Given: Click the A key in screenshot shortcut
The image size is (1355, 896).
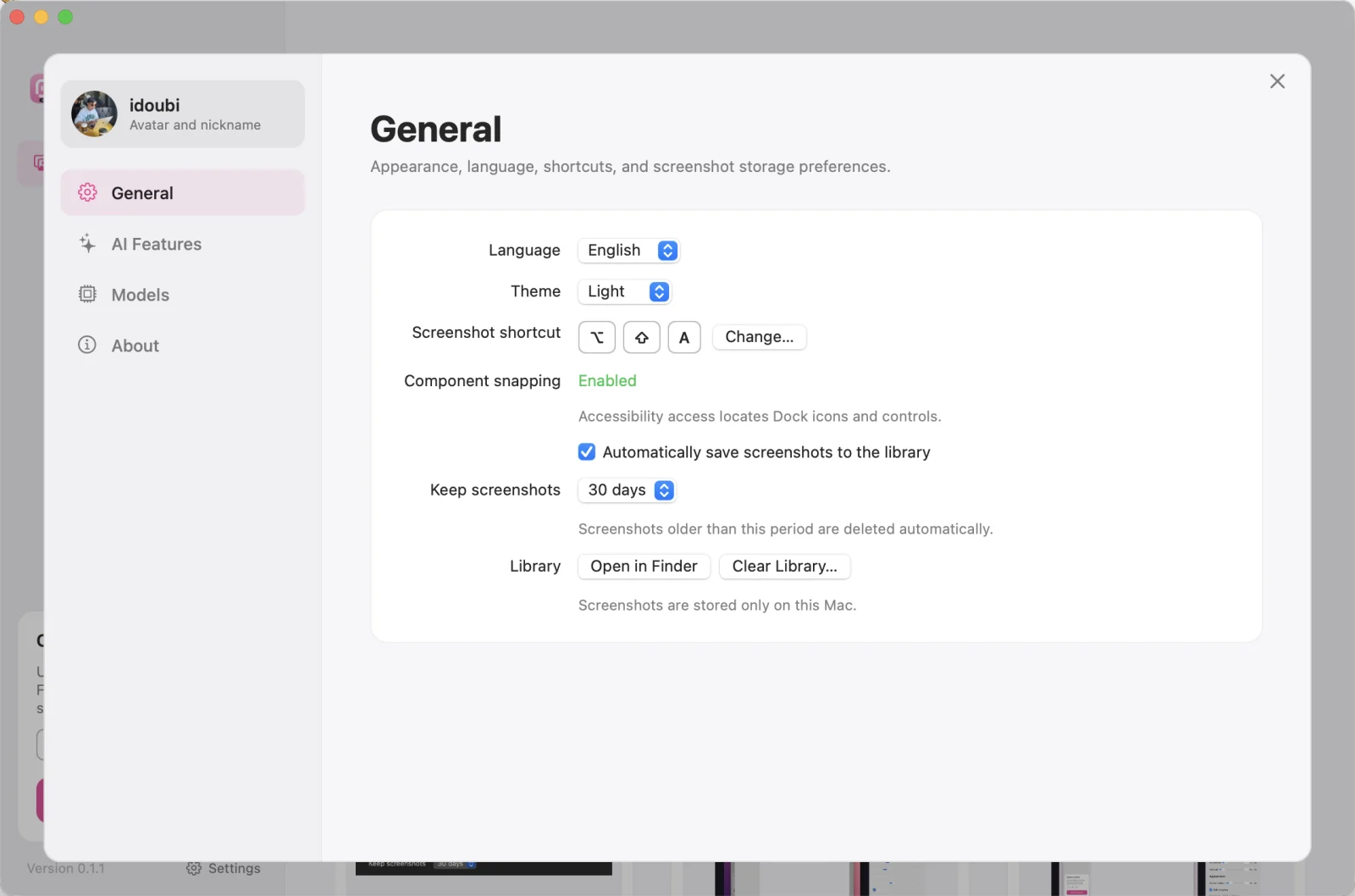Looking at the screenshot, I should point(684,337).
